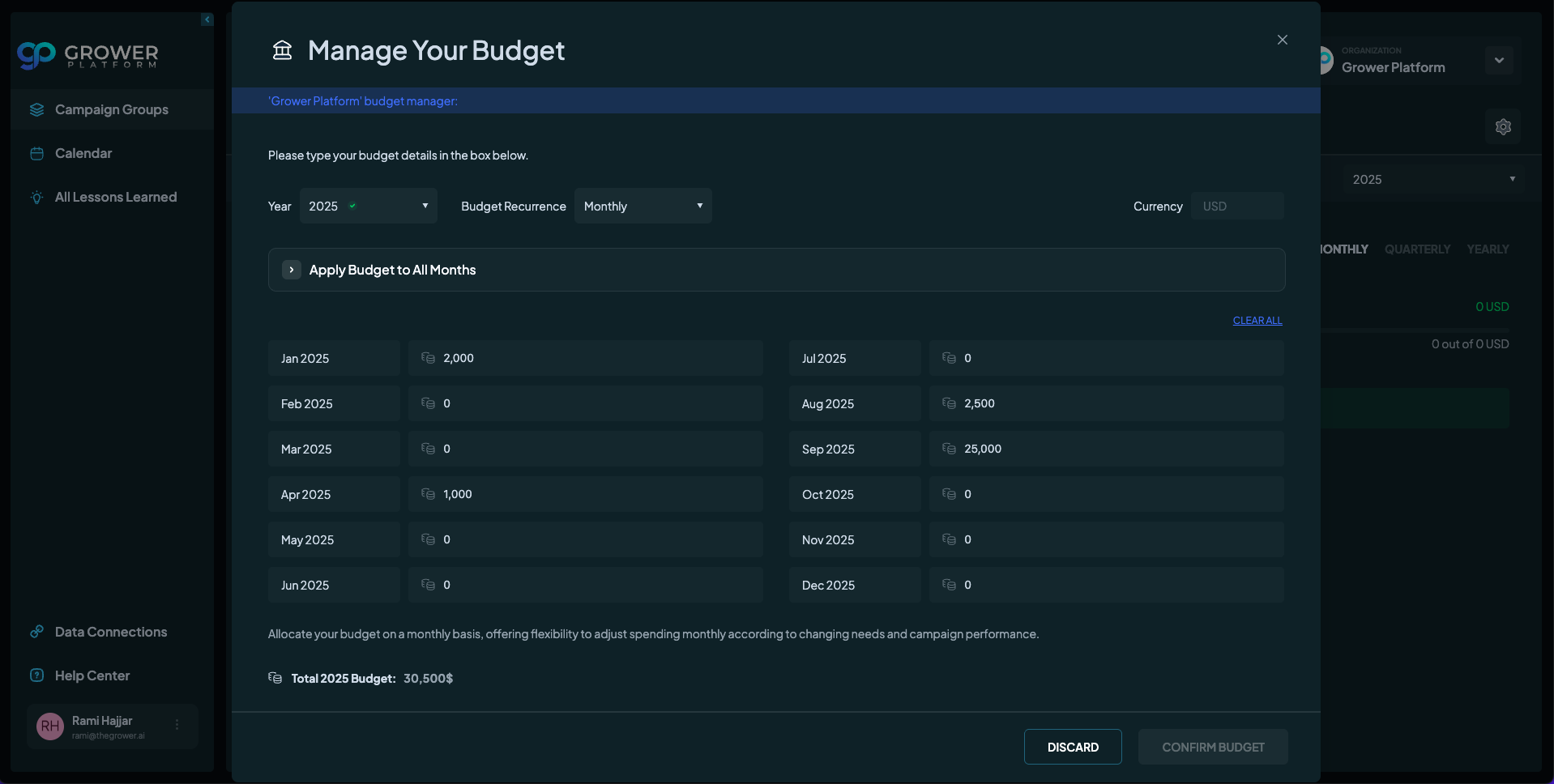Viewport: 1554px width, 784px height.
Task: Open the user menu dots beside Rami Hajjar
Action: 177,725
